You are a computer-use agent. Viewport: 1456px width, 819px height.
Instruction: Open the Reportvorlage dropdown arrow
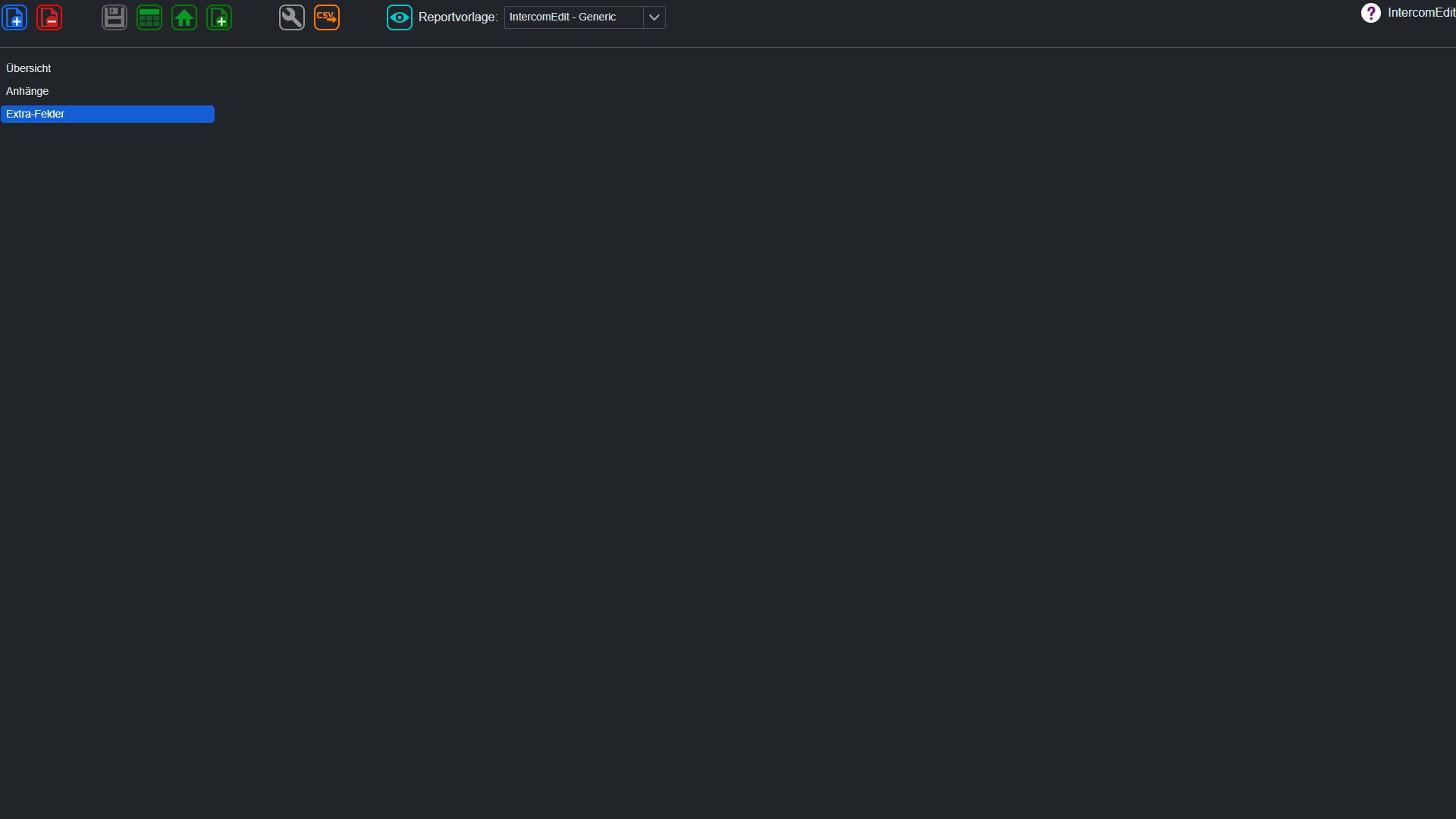click(x=654, y=17)
